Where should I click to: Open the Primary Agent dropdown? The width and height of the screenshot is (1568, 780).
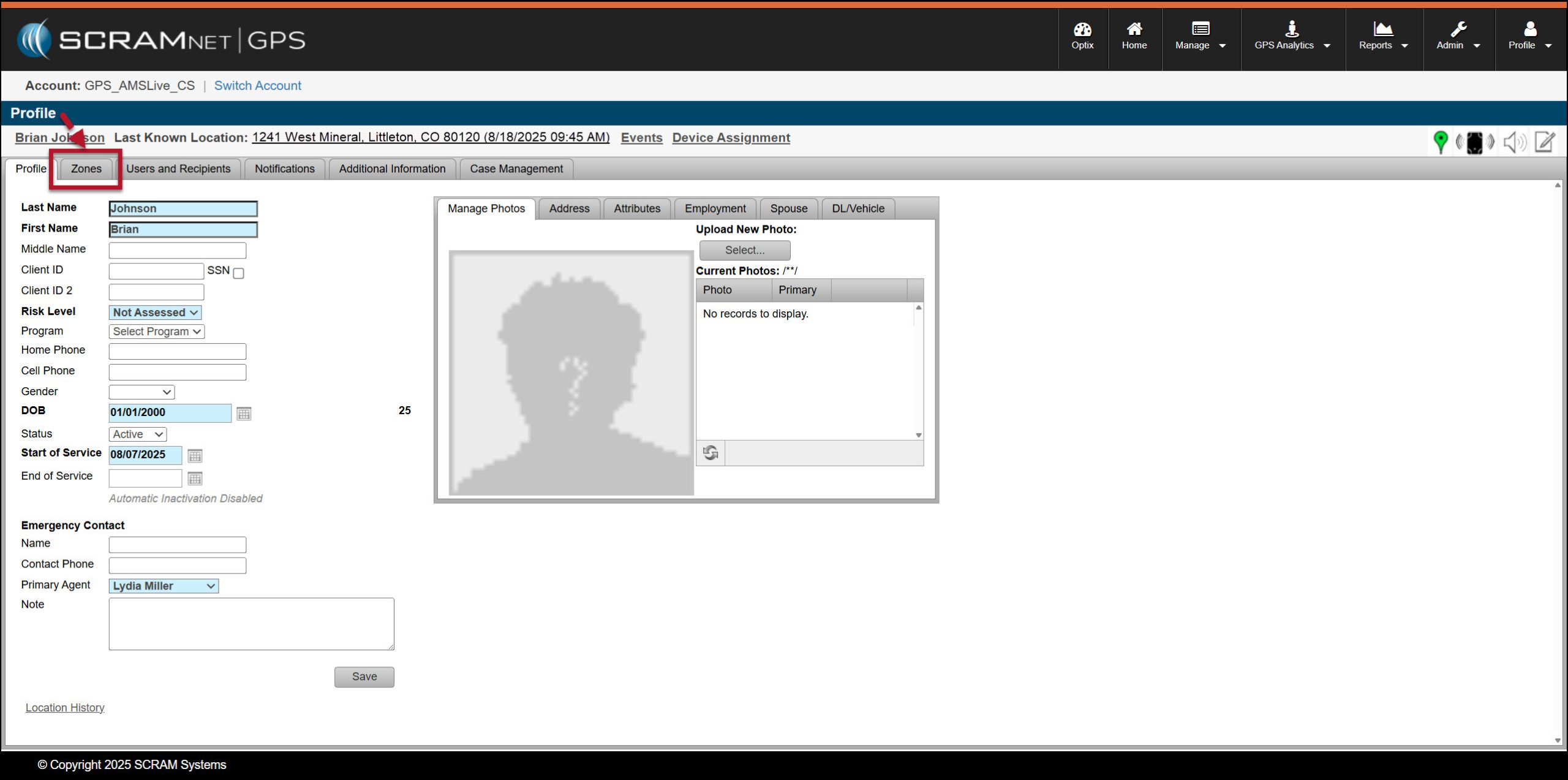pos(164,586)
